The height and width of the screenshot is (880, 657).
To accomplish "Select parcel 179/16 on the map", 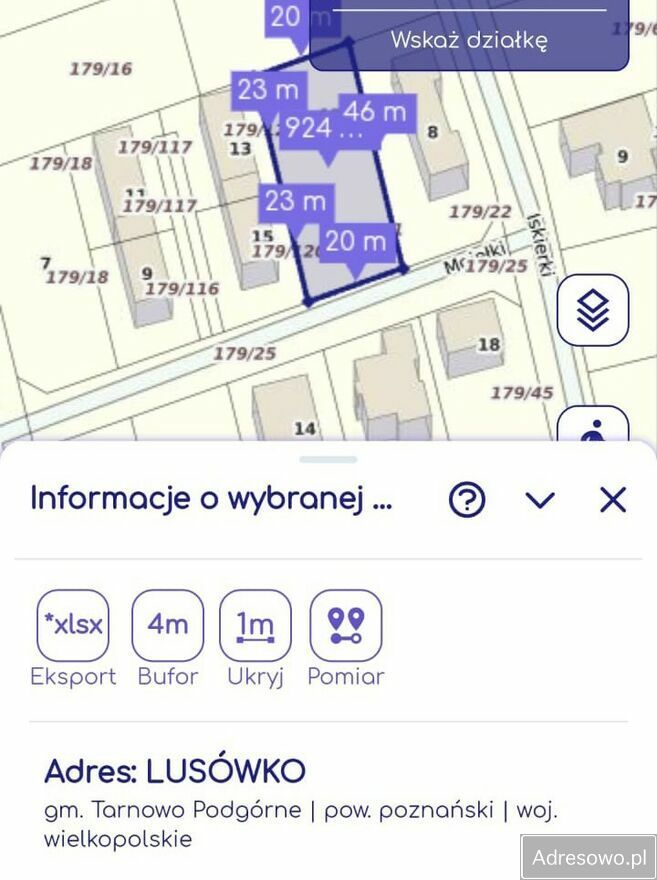I will [x=101, y=69].
